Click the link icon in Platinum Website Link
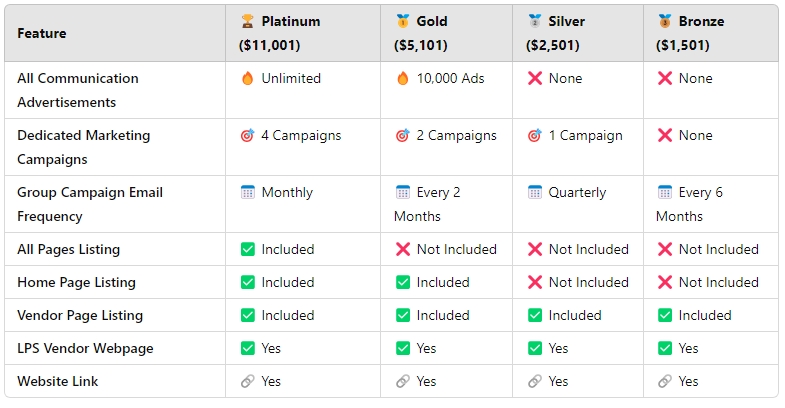This screenshot has height=408, width=785. click(247, 381)
